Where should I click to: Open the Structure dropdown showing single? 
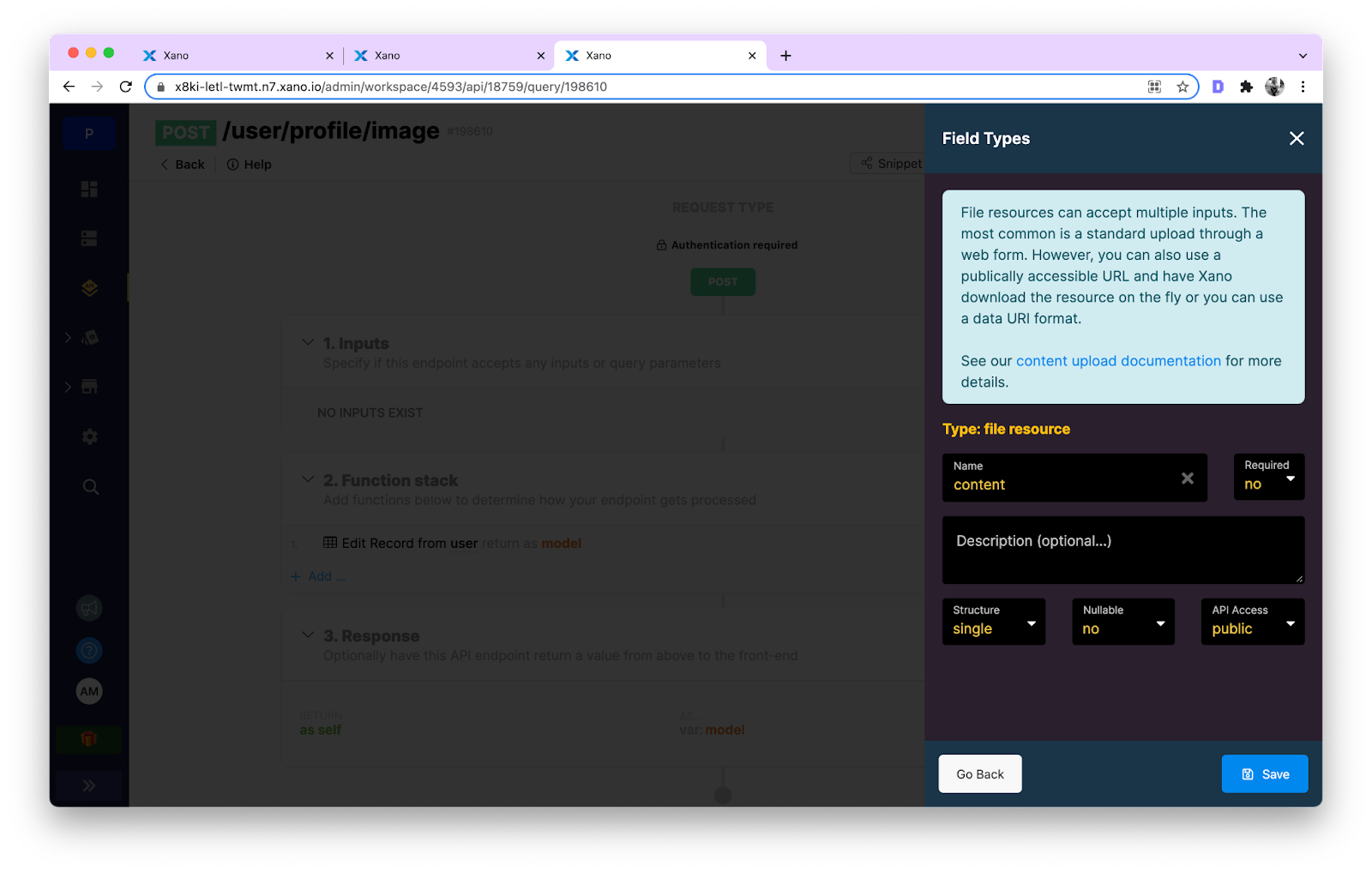993,622
